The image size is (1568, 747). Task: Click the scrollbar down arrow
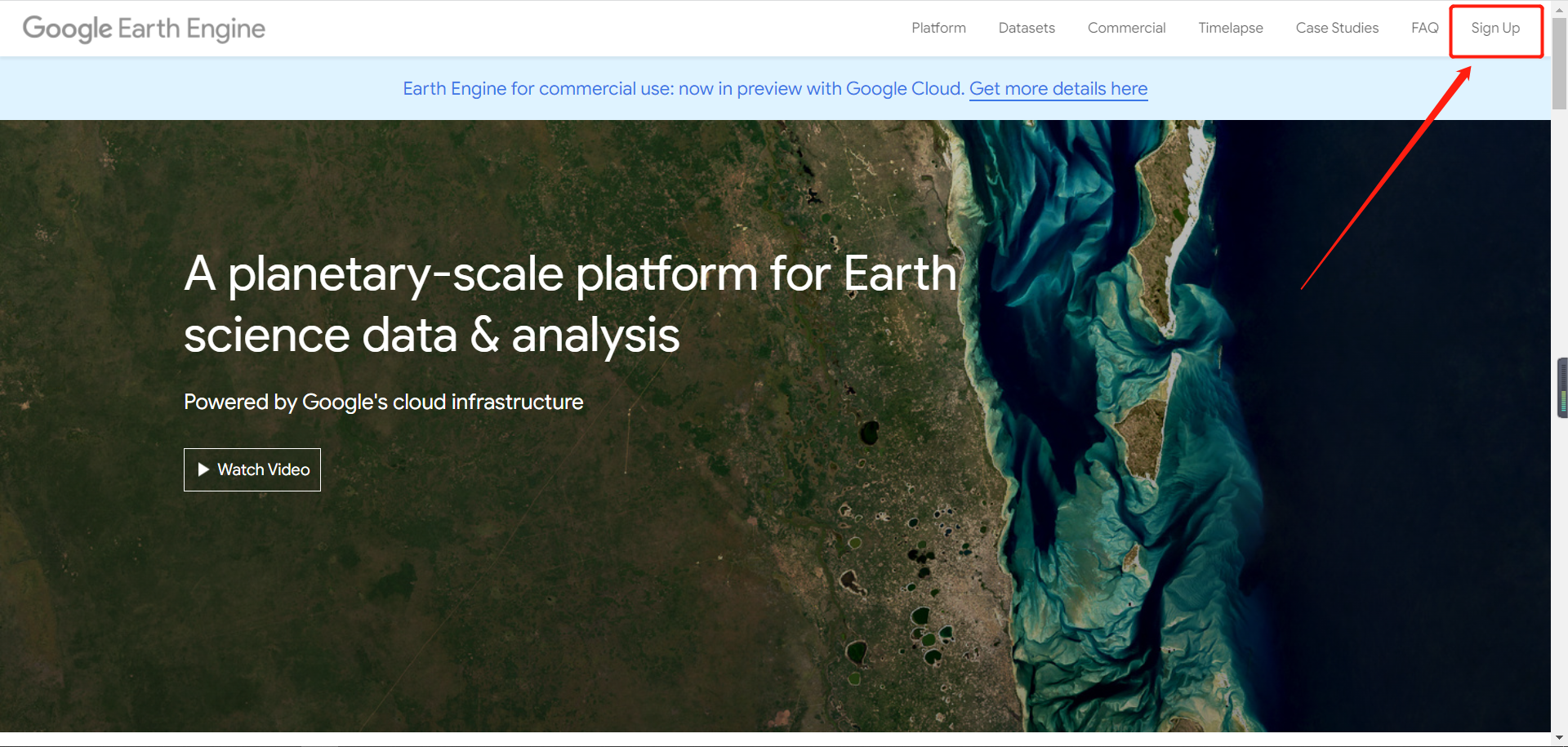click(1559, 739)
